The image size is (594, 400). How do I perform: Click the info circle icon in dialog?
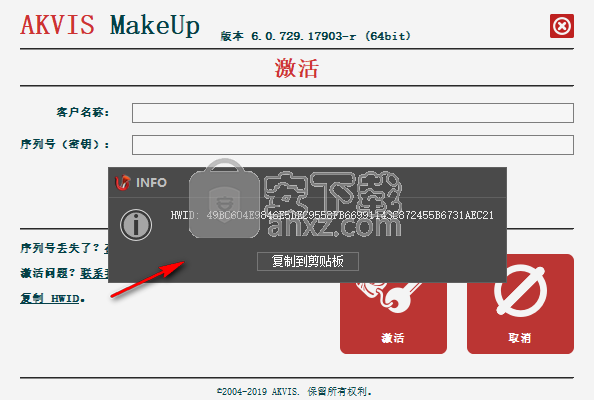(136, 225)
